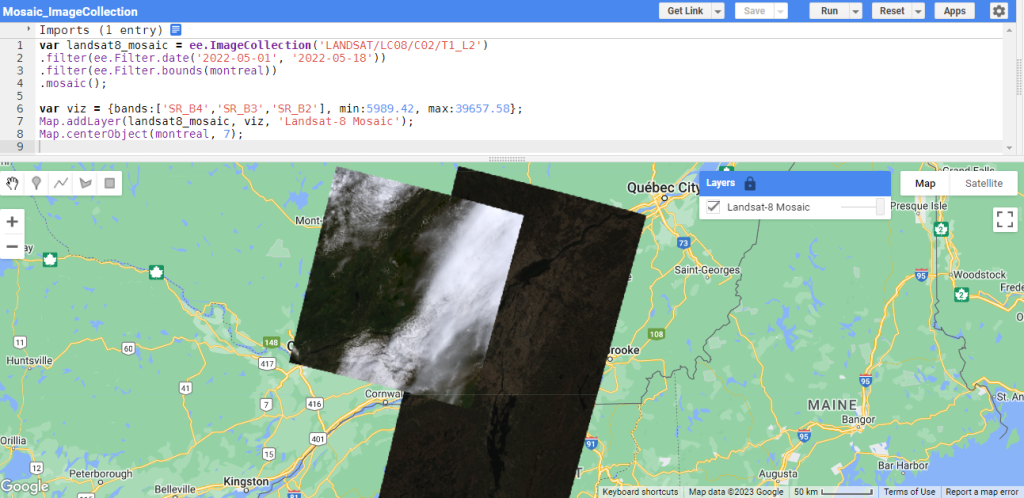Switch to Map base view
1024x498 pixels.
(926, 184)
